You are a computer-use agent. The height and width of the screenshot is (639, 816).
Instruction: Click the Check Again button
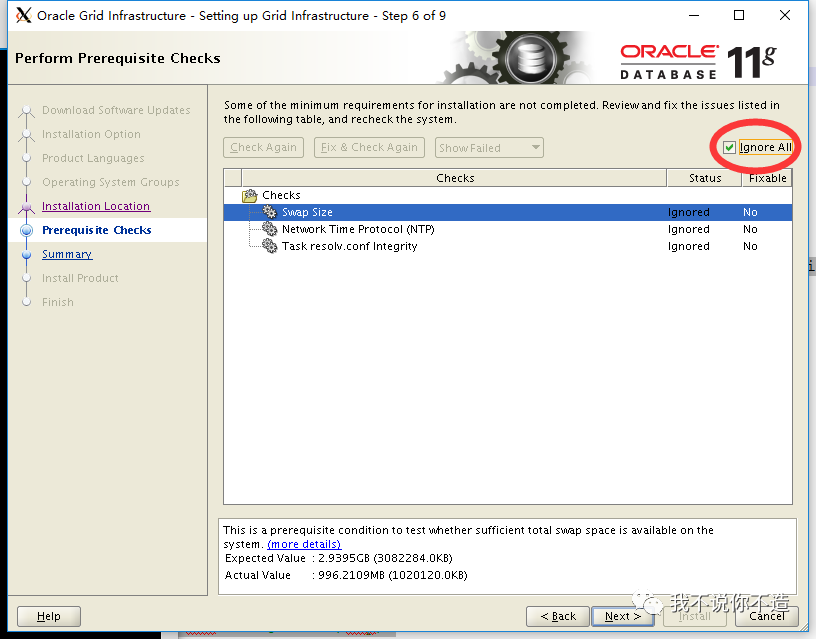[x=263, y=148]
